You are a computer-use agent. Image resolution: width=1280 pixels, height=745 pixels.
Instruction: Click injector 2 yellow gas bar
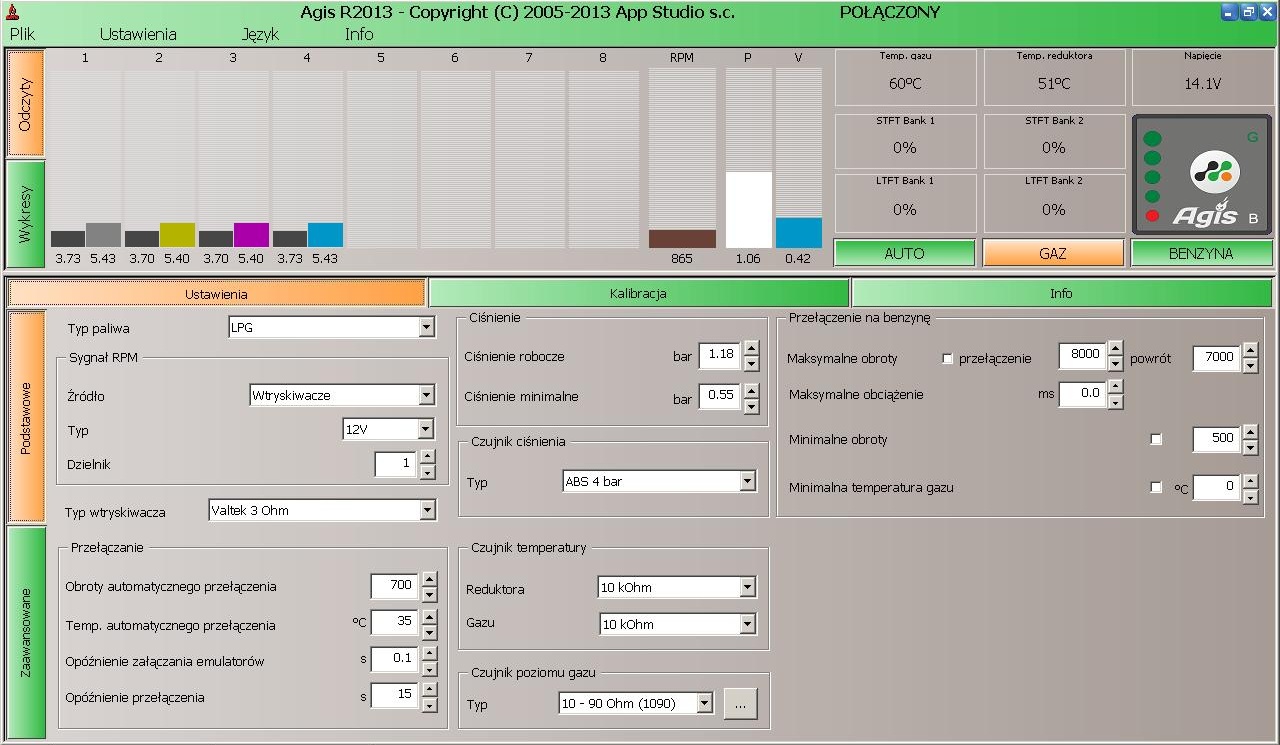coord(177,235)
